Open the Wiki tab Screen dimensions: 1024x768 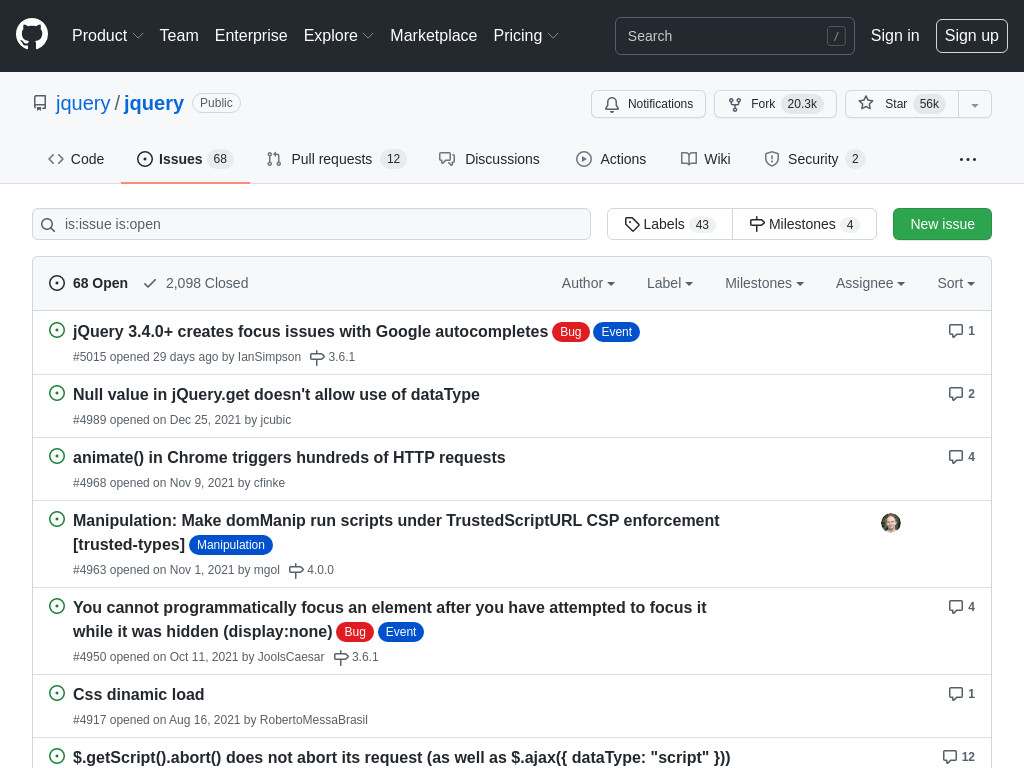tap(705, 159)
